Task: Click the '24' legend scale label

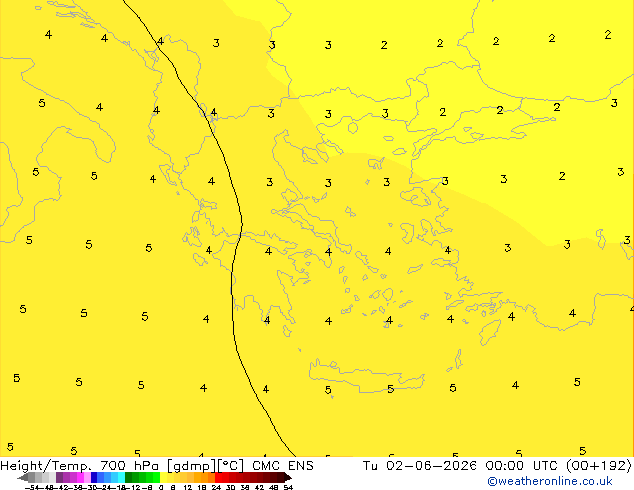Action: click(216, 487)
